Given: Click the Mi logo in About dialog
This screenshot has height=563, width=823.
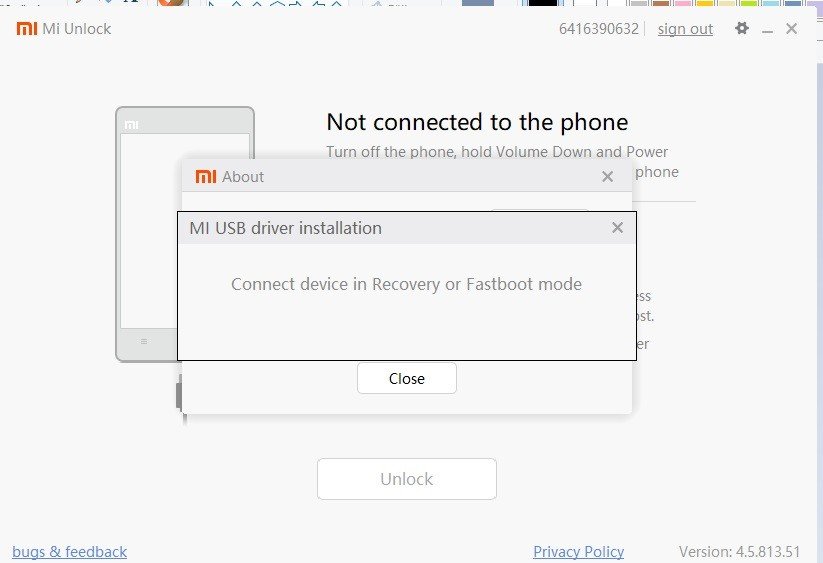Looking at the screenshot, I should pyautogui.click(x=206, y=176).
